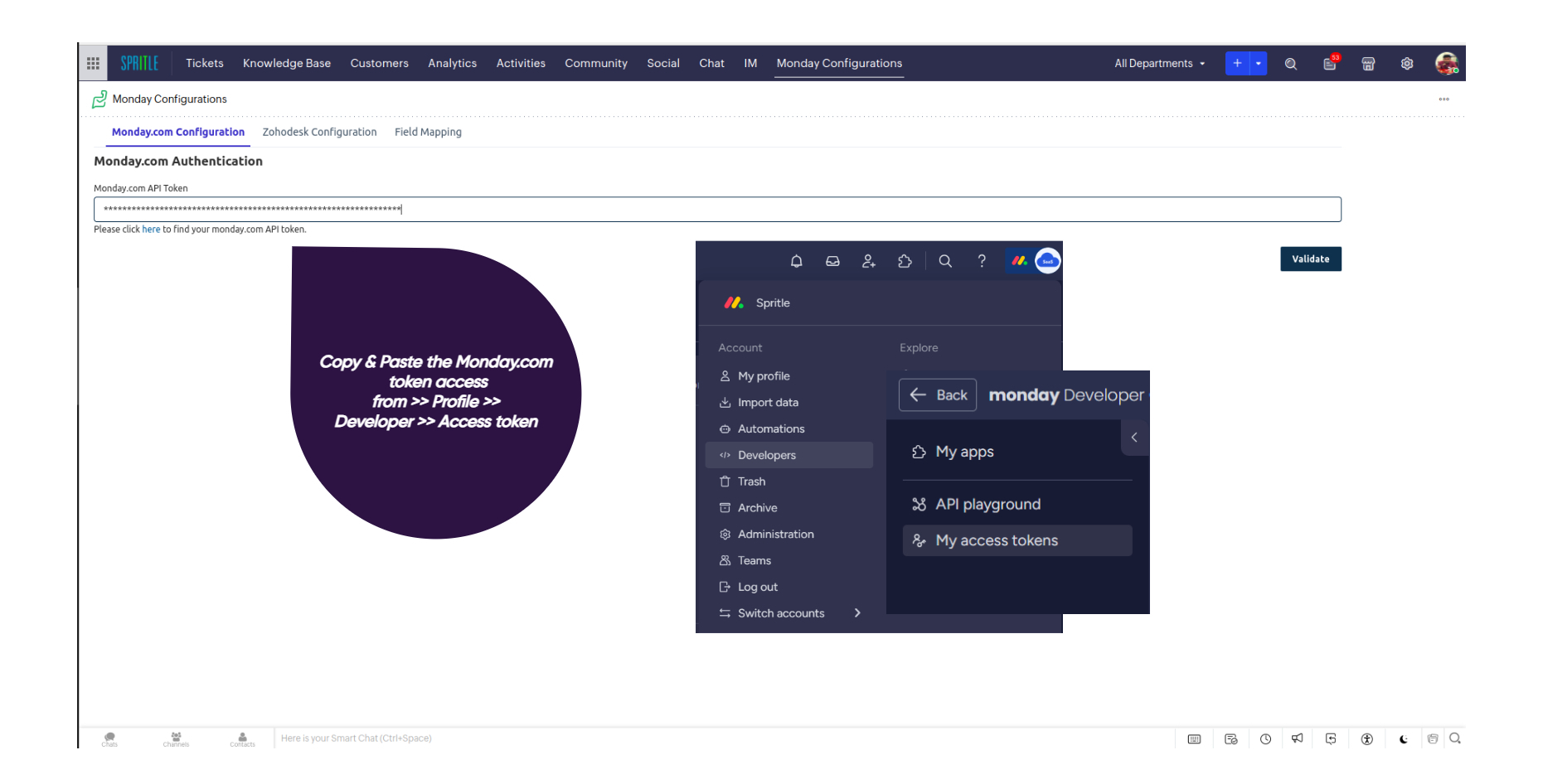Open the setup gear icon
The image size is (1543, 784).
1407,64
